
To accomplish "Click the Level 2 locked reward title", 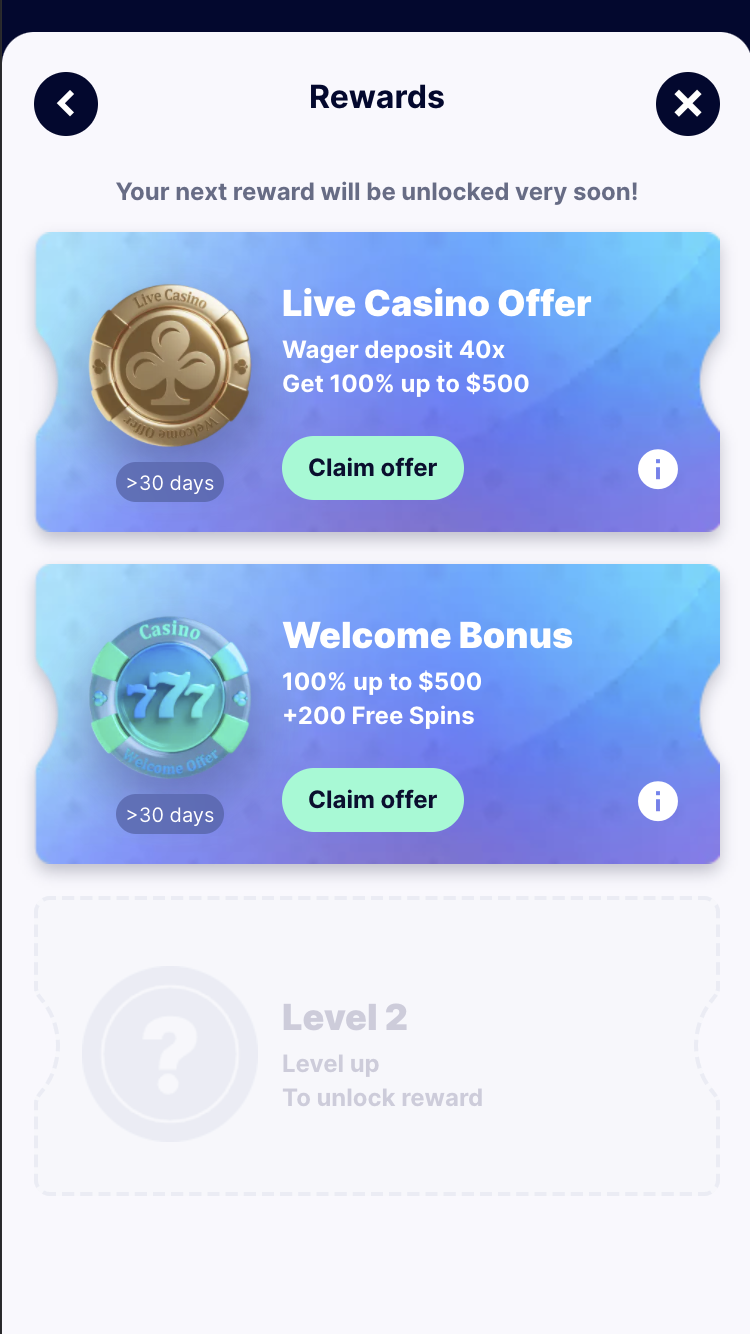I will (x=345, y=1018).
